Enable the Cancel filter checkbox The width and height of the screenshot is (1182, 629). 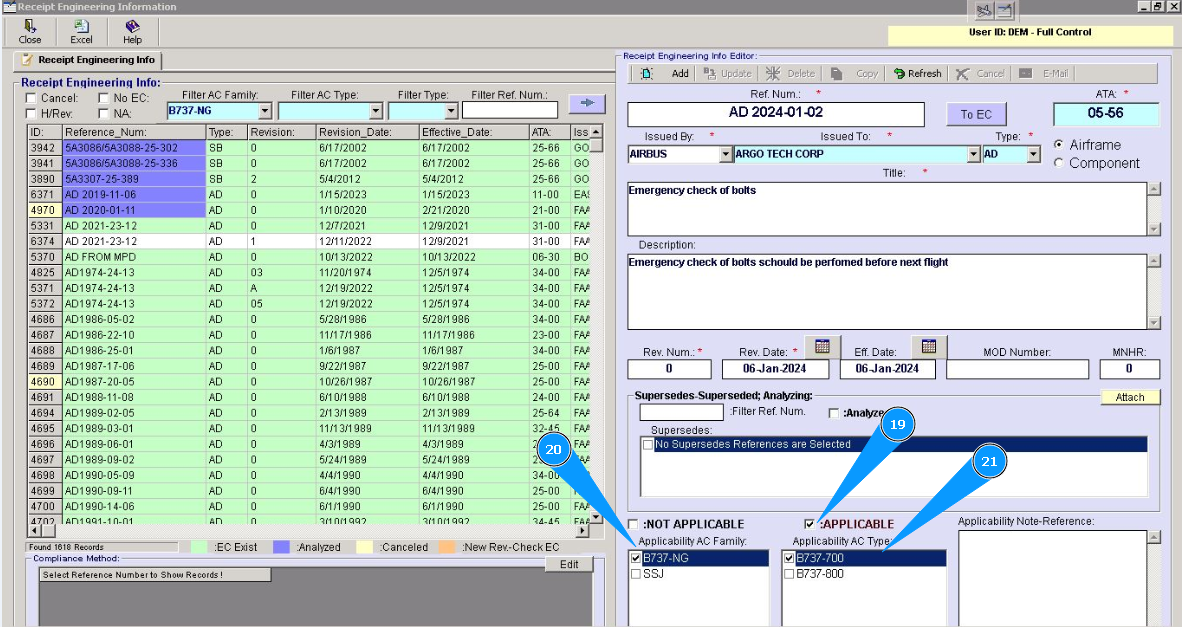point(31,98)
